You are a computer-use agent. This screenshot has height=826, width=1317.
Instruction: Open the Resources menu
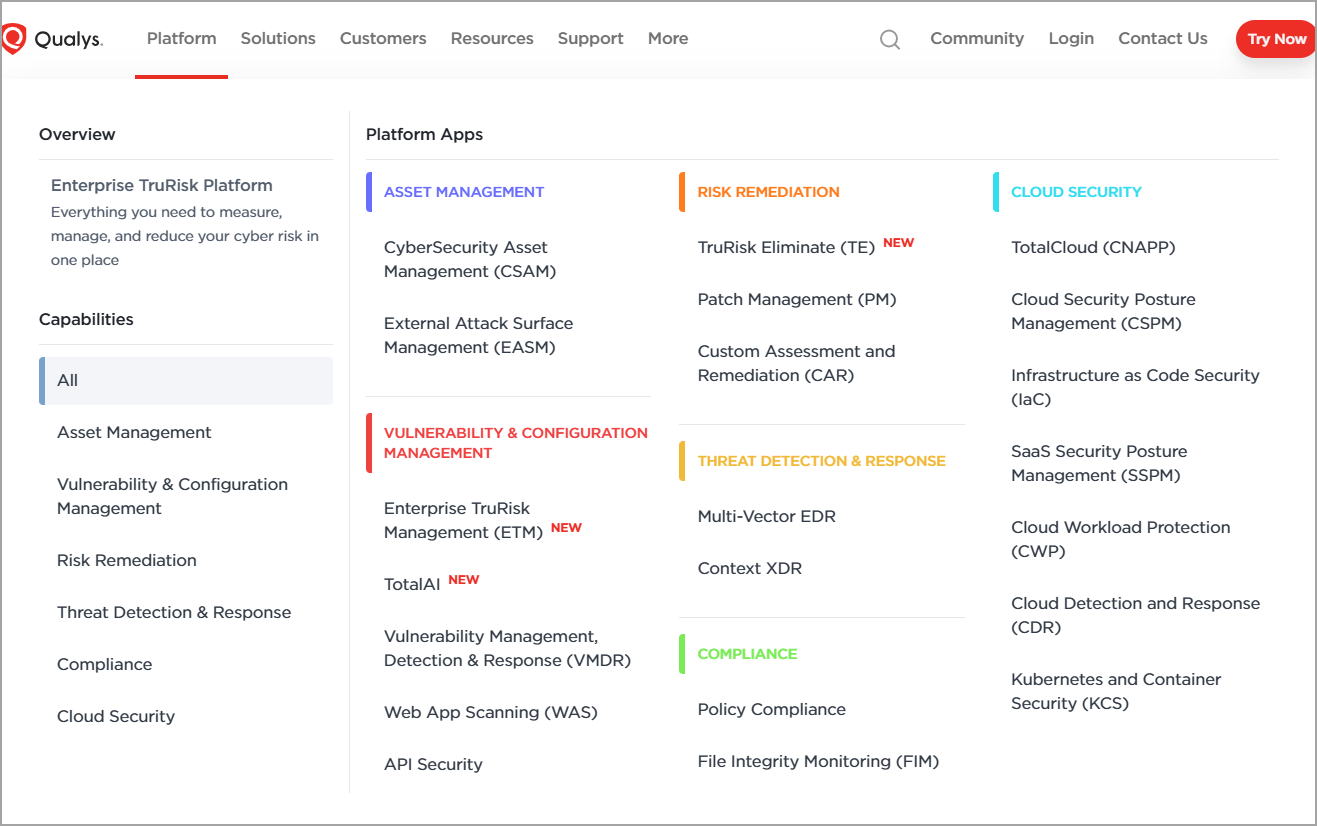[x=491, y=38]
